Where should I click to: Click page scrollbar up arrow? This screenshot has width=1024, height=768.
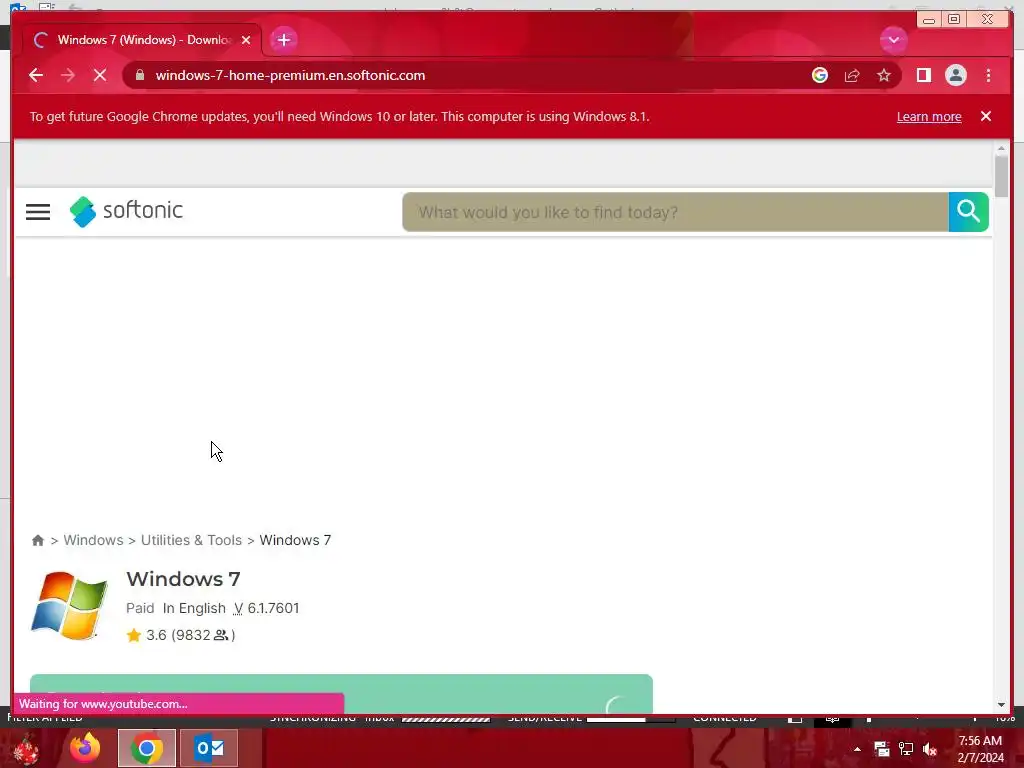(1001, 149)
